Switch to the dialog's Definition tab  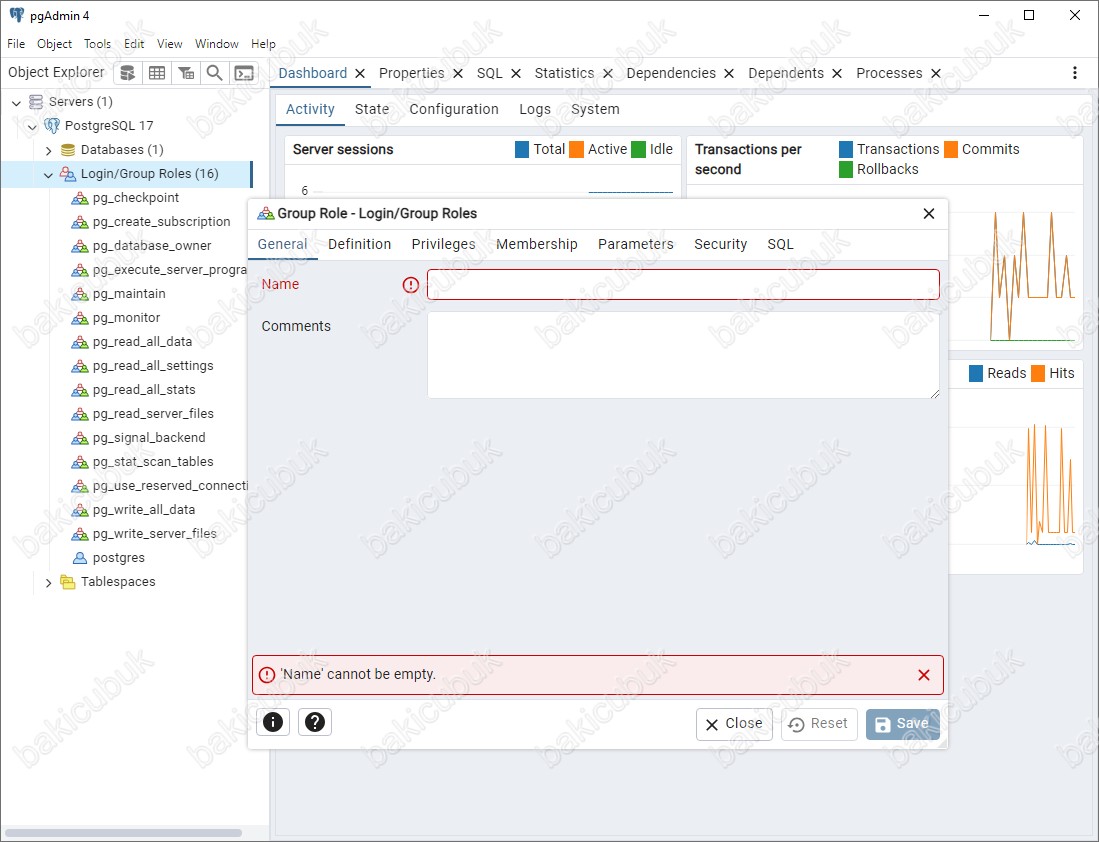360,244
